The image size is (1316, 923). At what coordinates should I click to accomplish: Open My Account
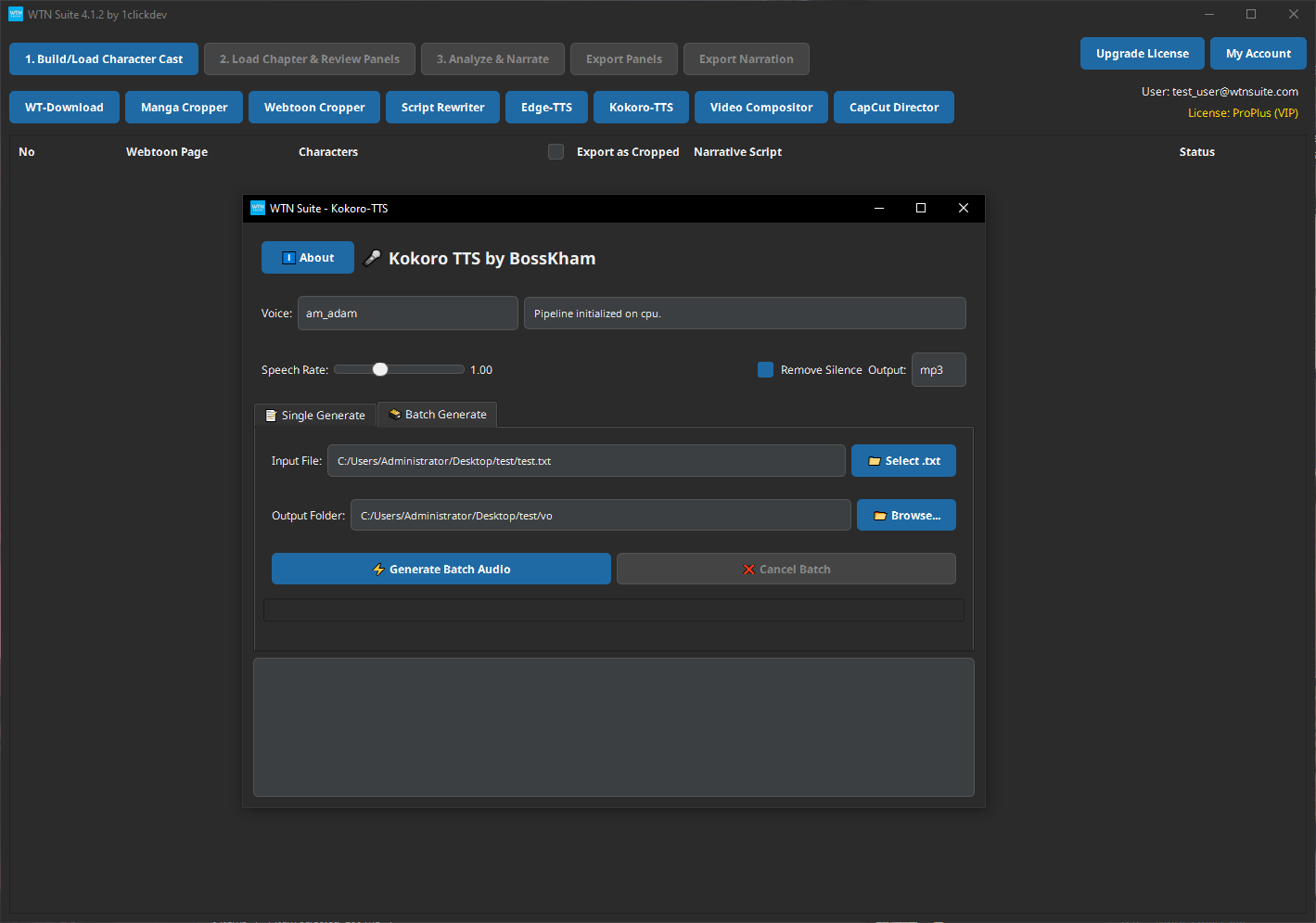coord(1258,53)
